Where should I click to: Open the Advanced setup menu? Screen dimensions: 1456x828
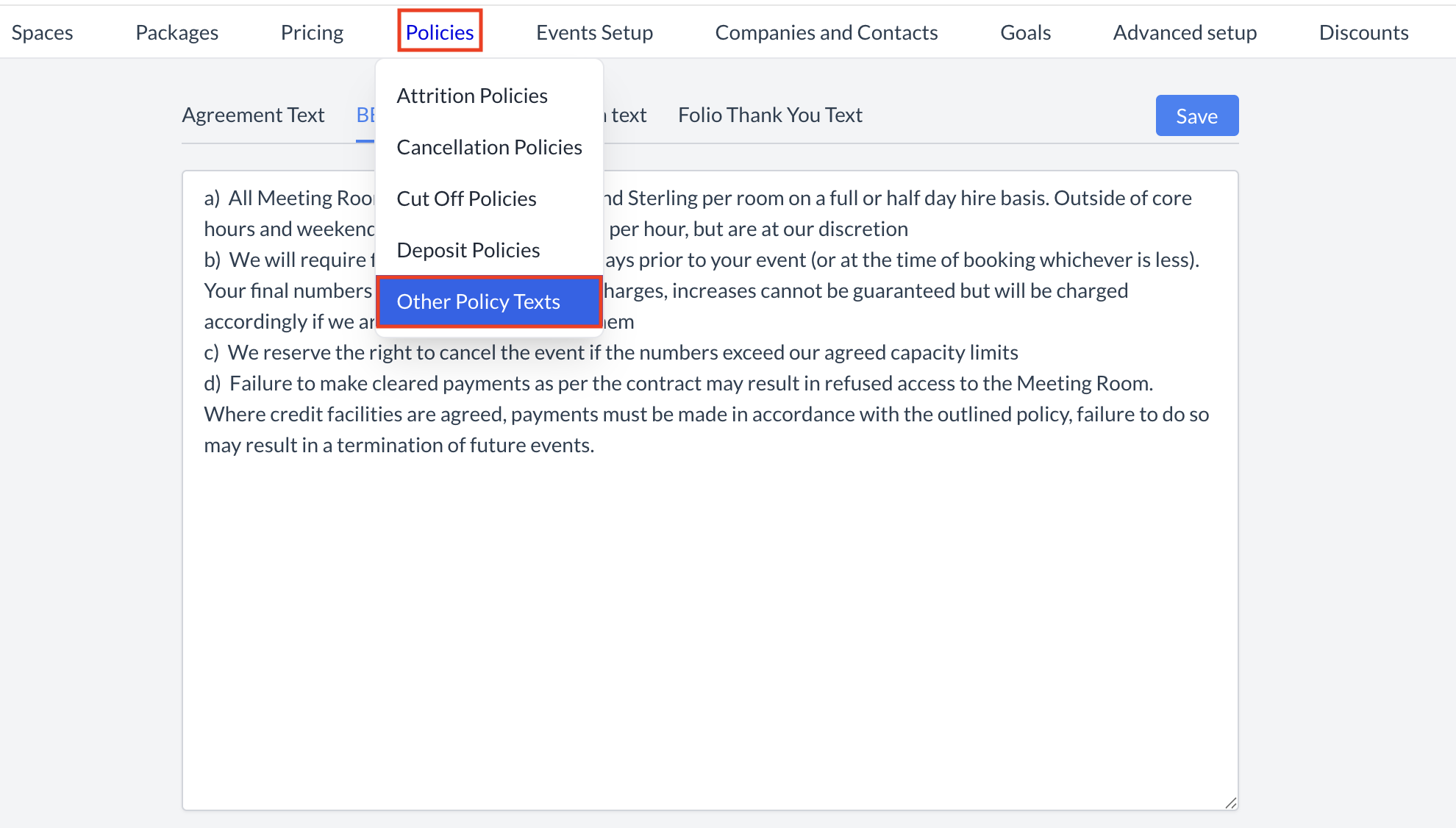[1185, 32]
